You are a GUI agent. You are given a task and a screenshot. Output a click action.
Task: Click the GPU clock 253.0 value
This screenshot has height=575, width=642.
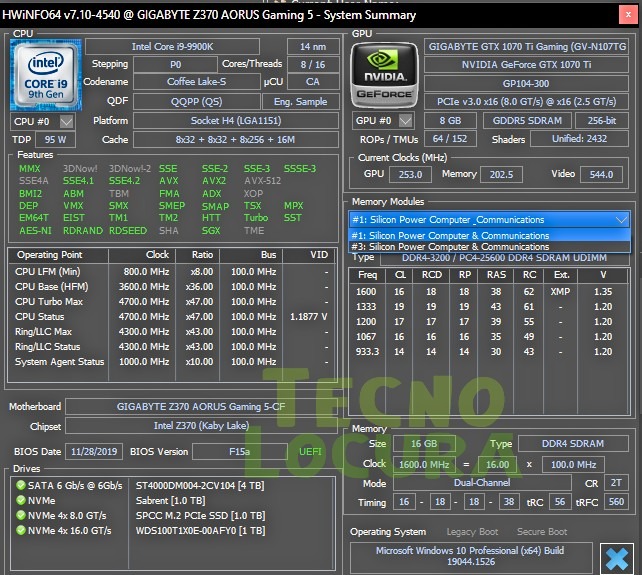(x=410, y=175)
